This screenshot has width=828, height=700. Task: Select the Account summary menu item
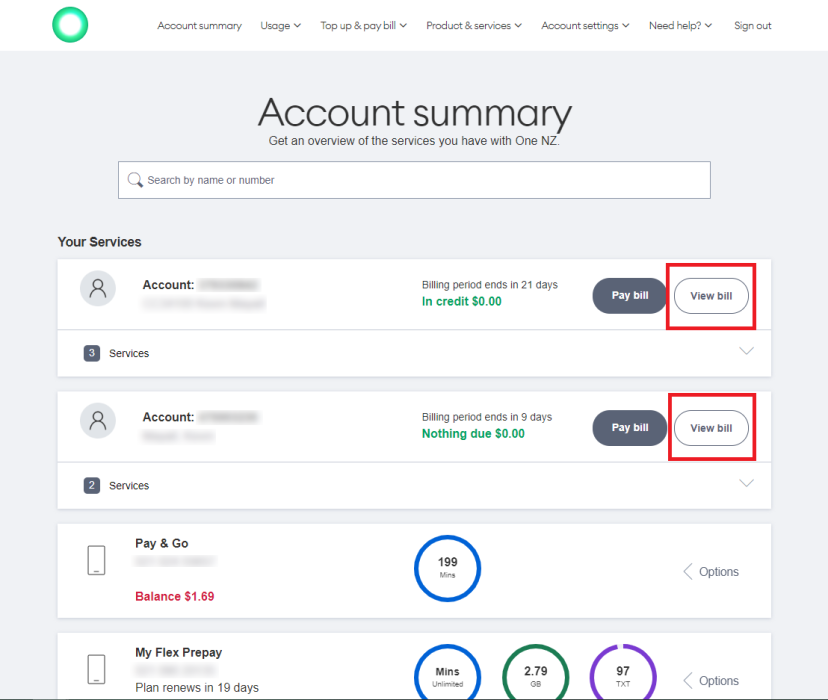(199, 25)
